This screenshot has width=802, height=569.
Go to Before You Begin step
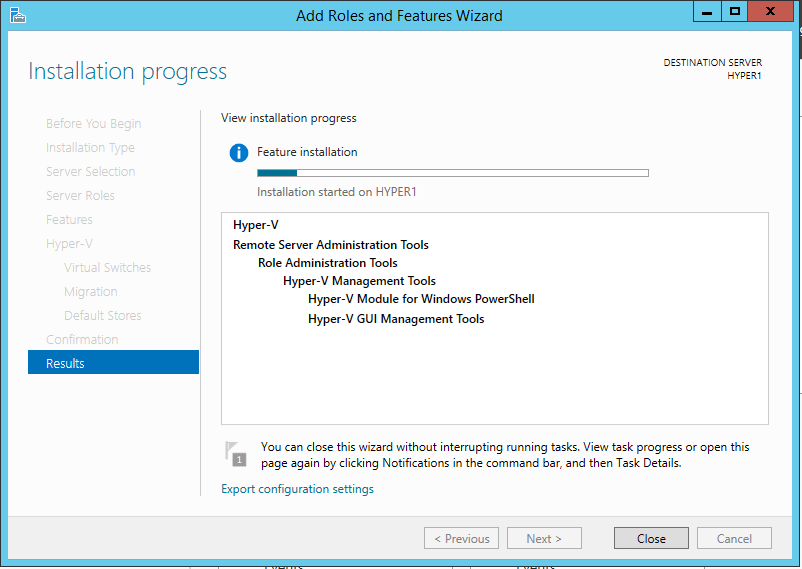(94, 124)
